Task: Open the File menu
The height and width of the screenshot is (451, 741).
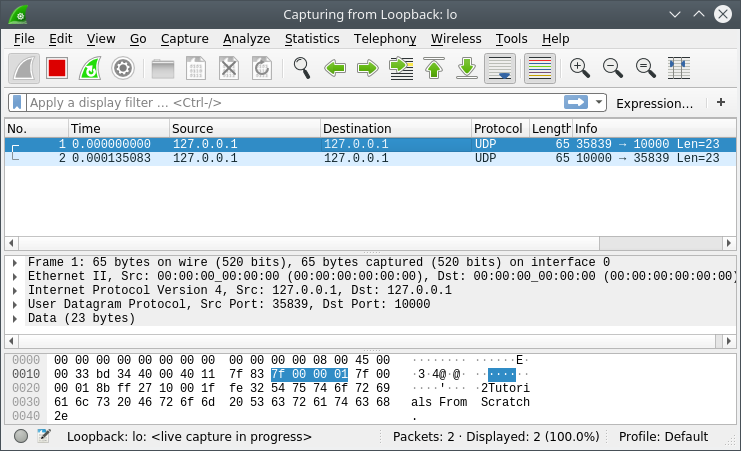Action: pos(24,39)
